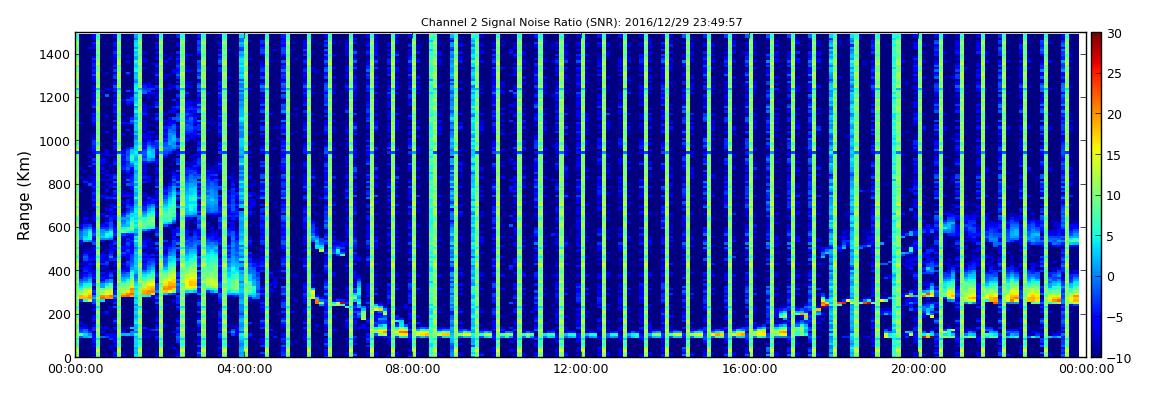The width and height of the screenshot is (1150, 407).
Task: Click the colorbar value 20
Action: (1114, 114)
